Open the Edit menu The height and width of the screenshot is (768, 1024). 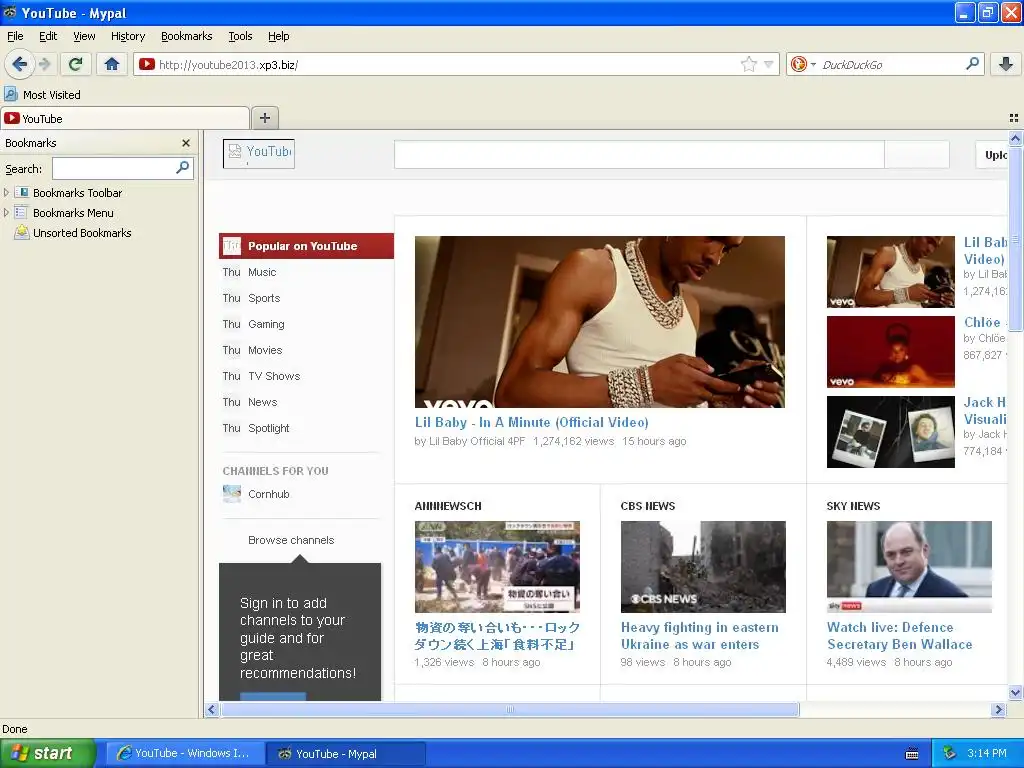pos(48,36)
